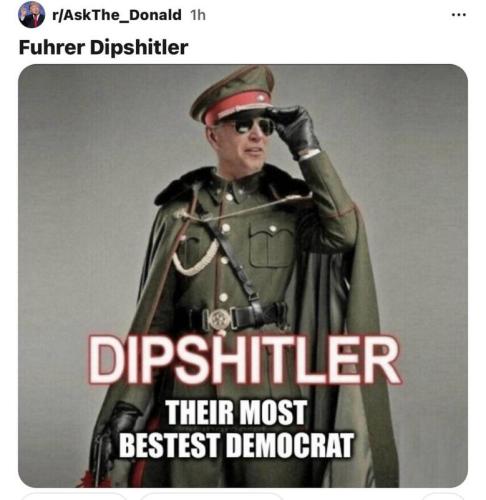Visit the r/AskThe_Donald subreddit link
This screenshot has height=500, width=486.
(x=117, y=15)
